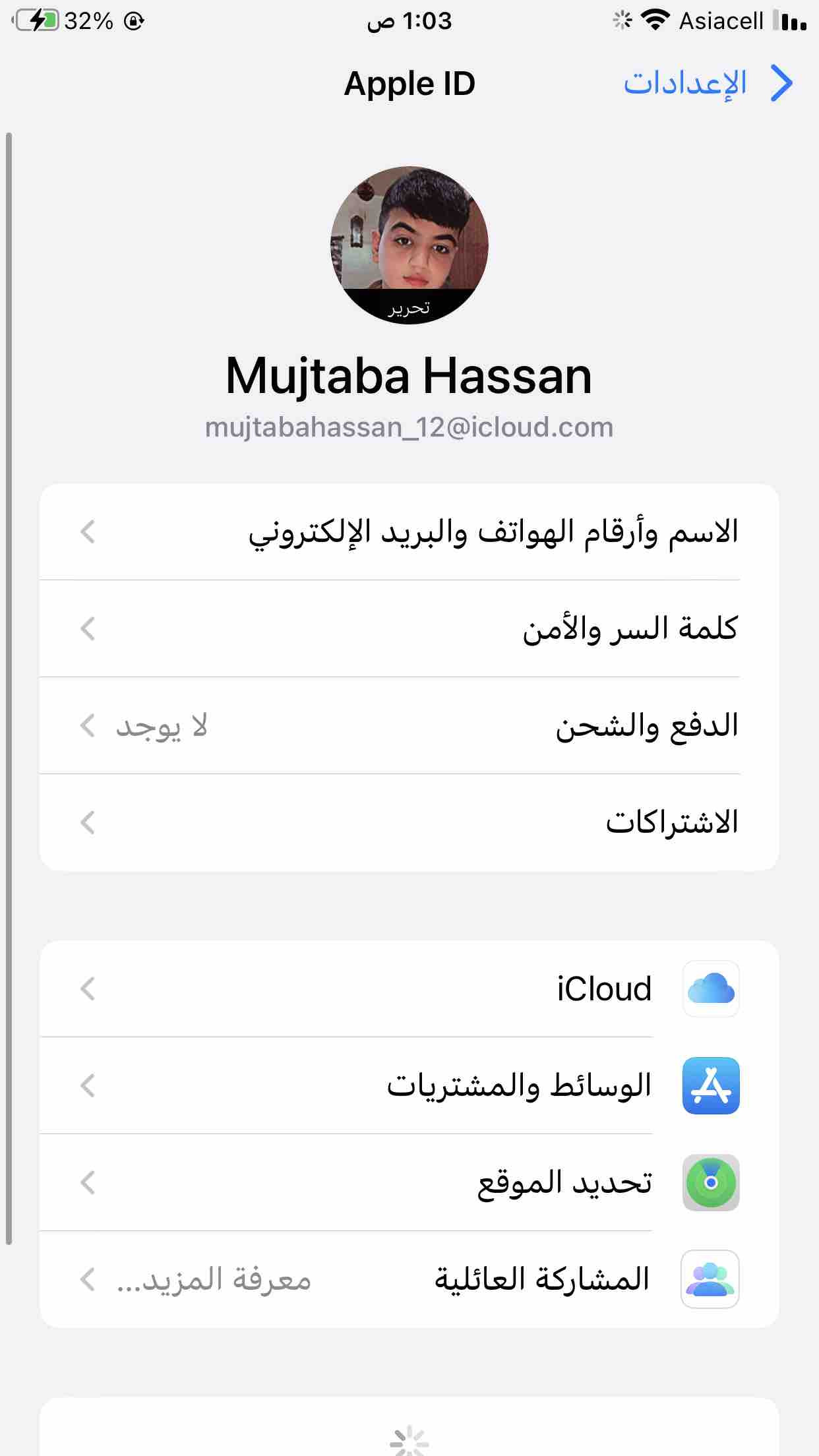Viewport: 819px width, 1456px height.
Task: Tap the iCloud cloud icon
Action: [711, 988]
